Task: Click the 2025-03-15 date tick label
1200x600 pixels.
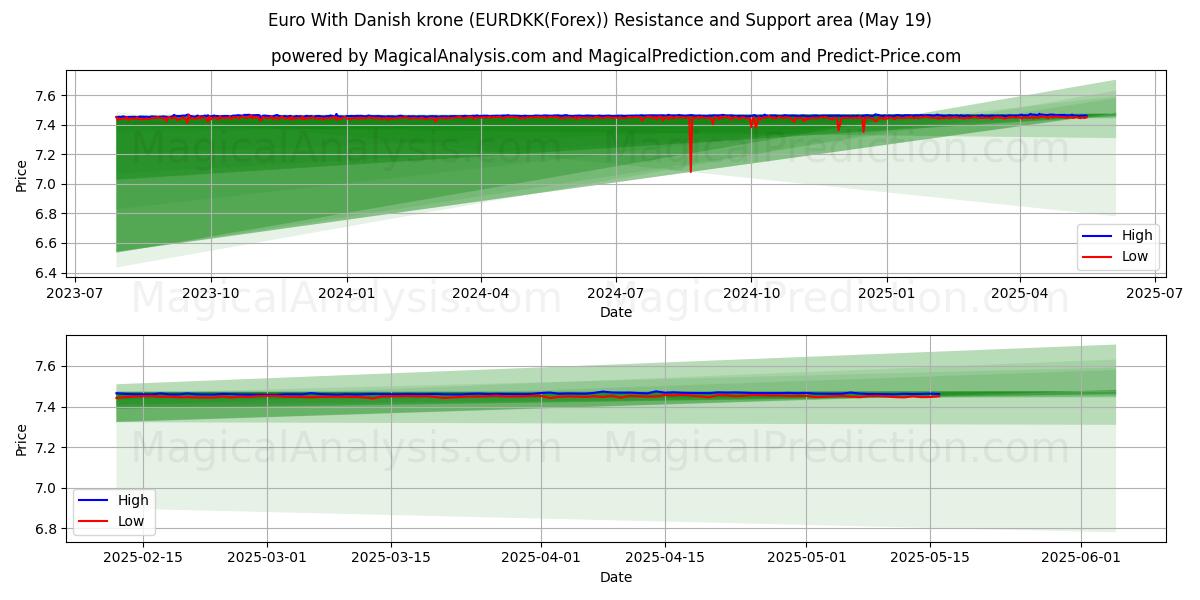Action: 391,558
